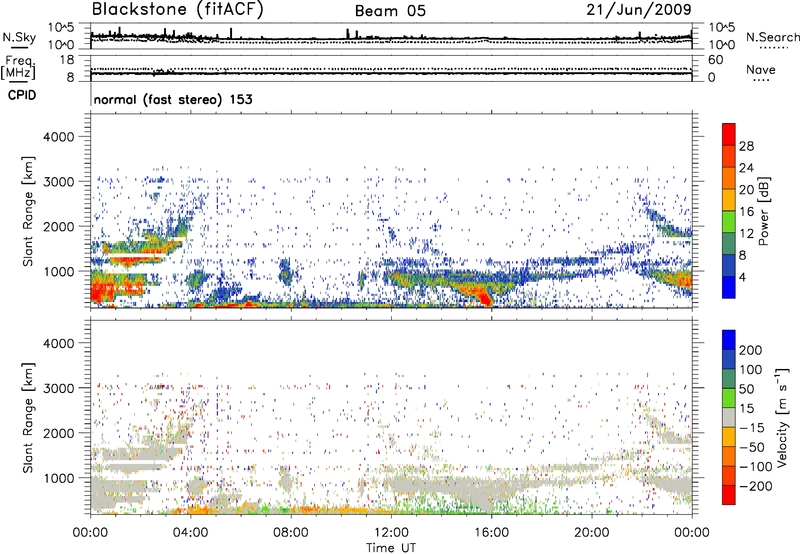Click the gray -15 to 15 Velocity colorbar segment

click(729, 417)
